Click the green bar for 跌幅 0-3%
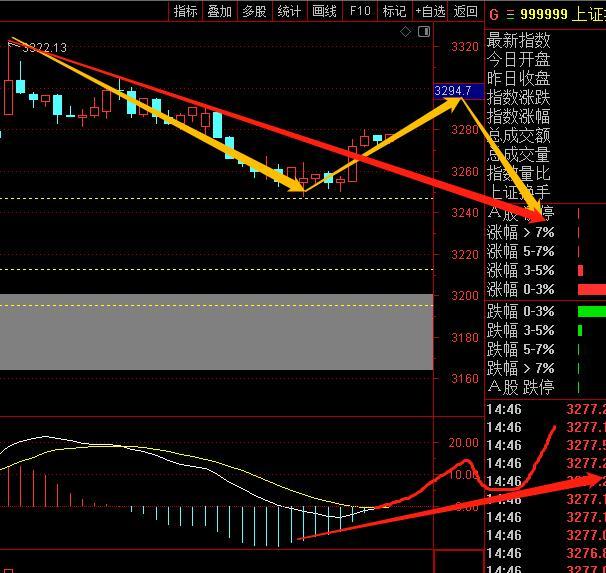Screen dimensions: 606x573 point(592,311)
